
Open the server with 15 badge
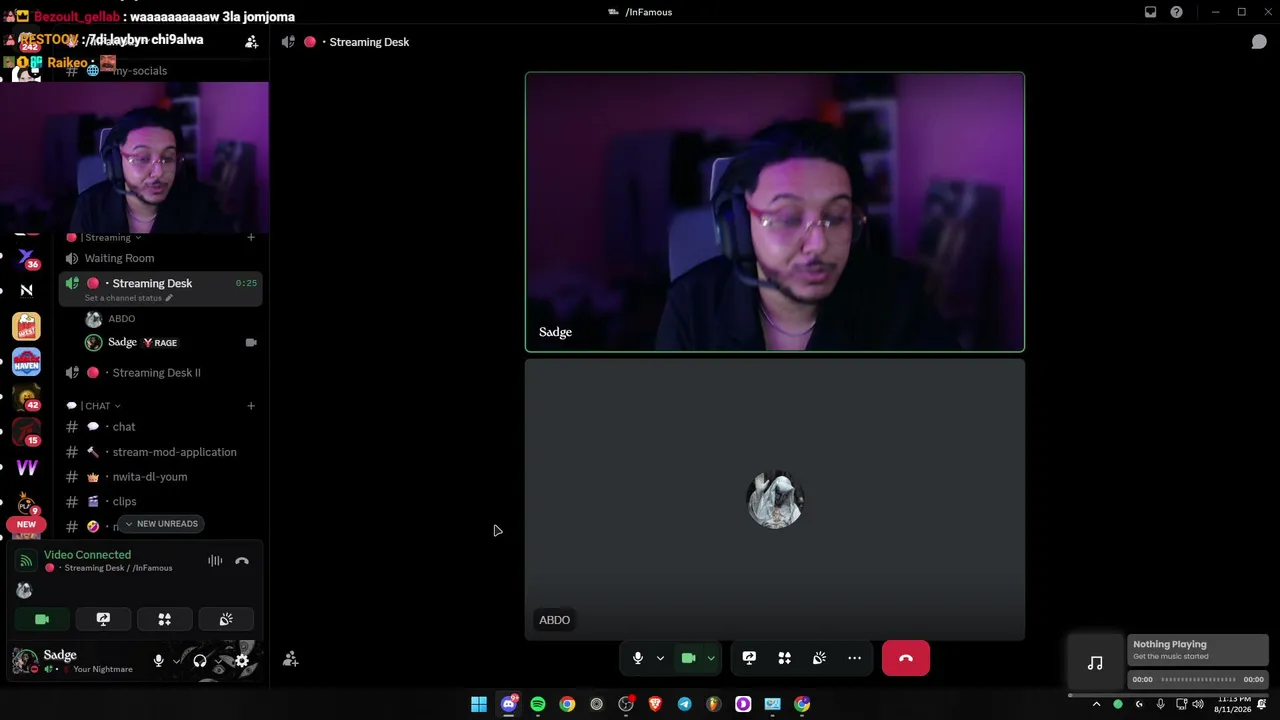pyautogui.click(x=27, y=433)
